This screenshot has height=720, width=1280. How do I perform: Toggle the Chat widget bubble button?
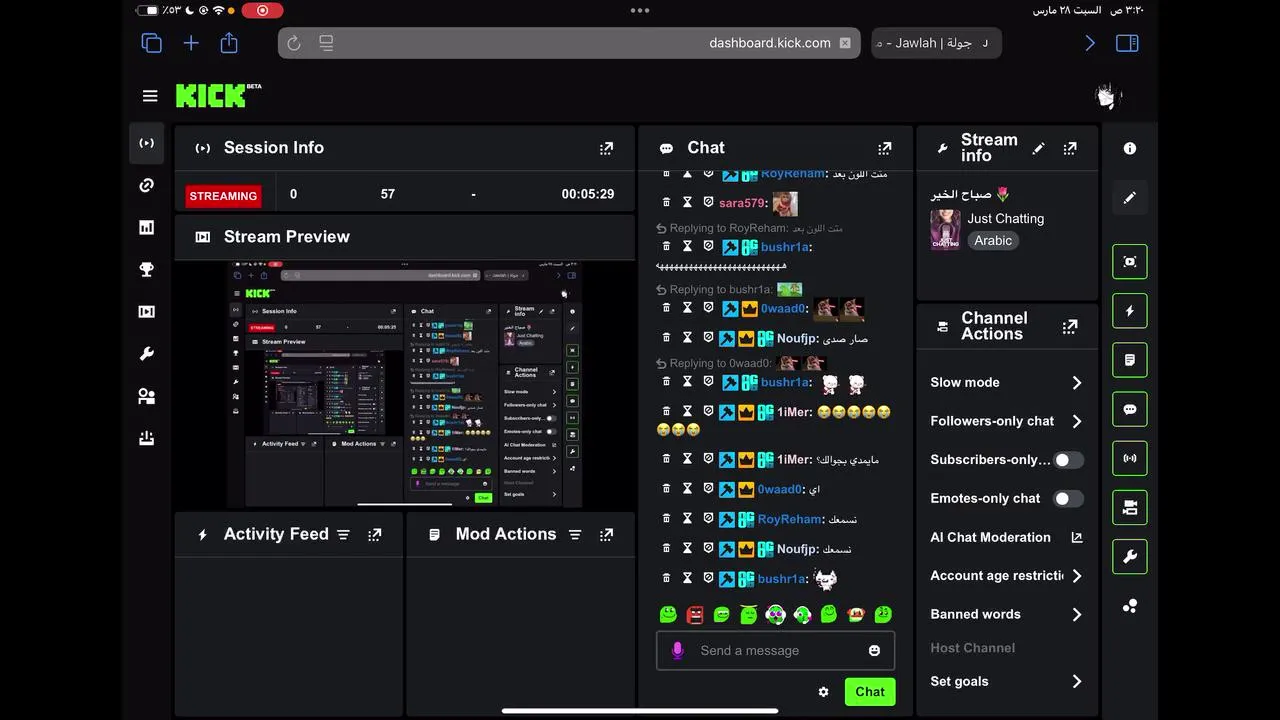pyautogui.click(x=1130, y=409)
